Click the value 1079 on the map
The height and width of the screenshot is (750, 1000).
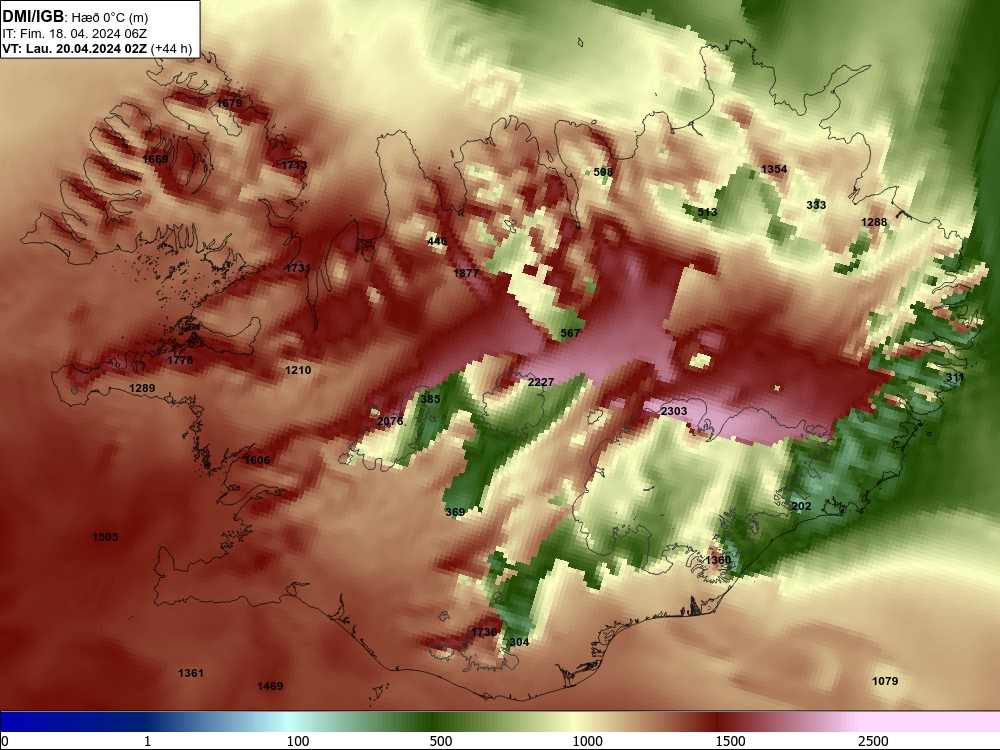point(885,681)
